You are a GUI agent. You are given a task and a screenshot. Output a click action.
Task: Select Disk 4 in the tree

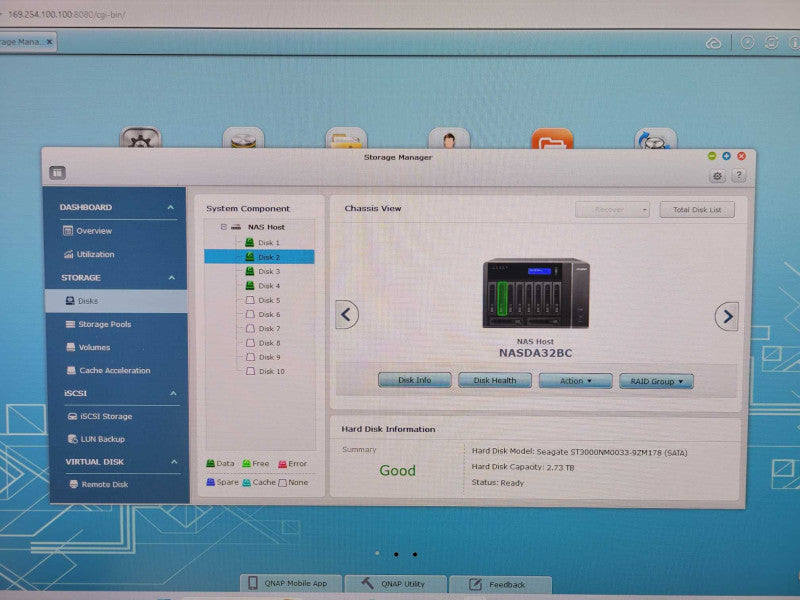coord(263,286)
